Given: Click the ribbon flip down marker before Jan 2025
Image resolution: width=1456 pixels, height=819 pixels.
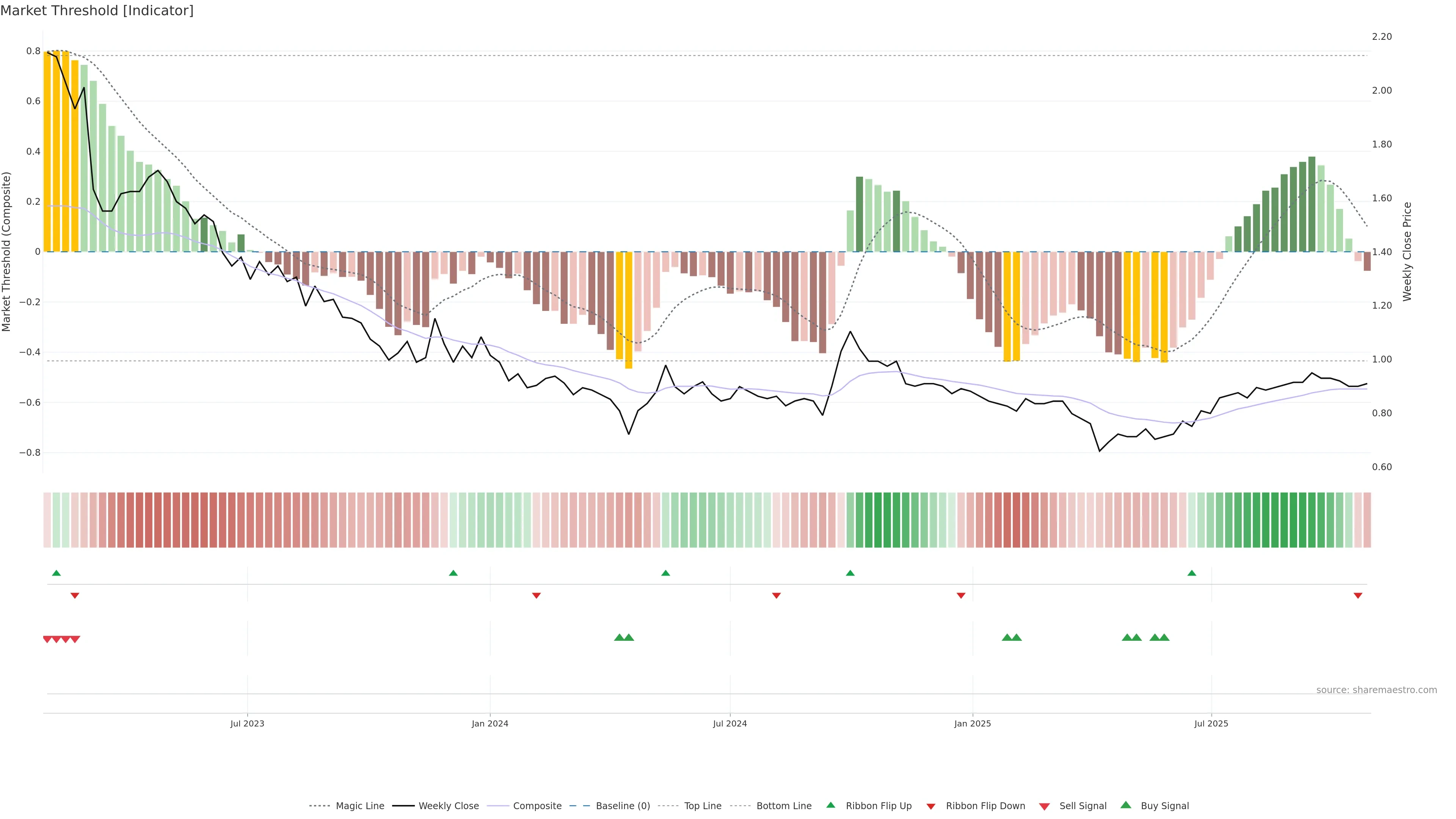Looking at the screenshot, I should (x=961, y=596).
